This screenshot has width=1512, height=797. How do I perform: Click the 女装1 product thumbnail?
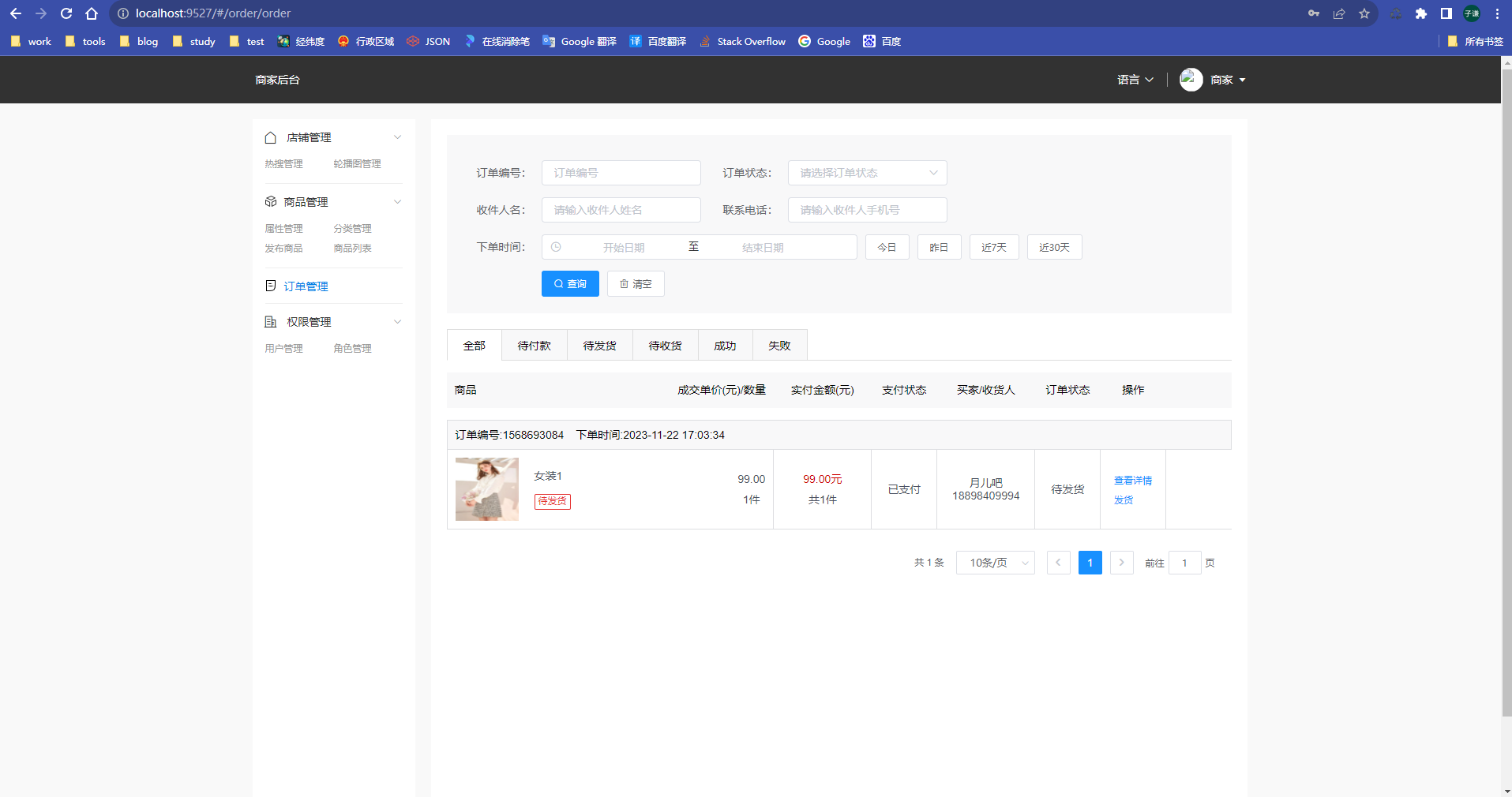[486, 488]
